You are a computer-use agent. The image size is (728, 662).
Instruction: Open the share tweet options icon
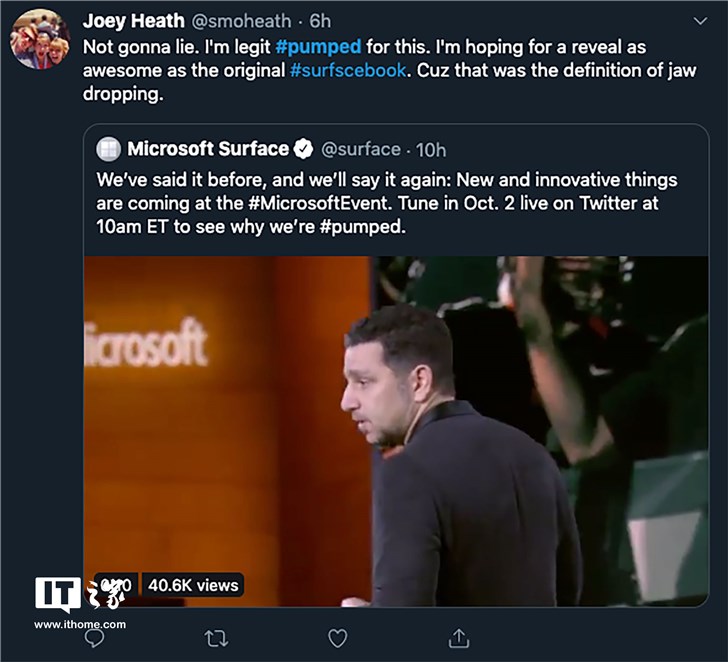coord(459,637)
